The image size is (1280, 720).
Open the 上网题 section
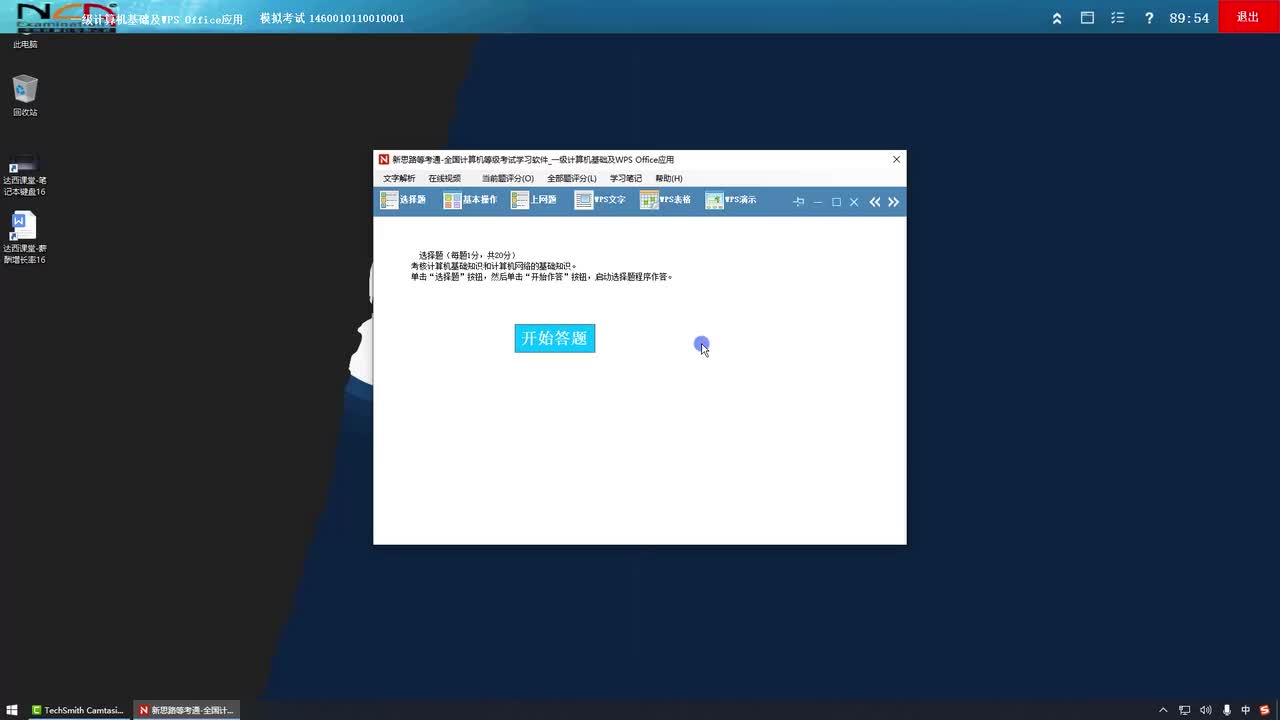click(x=534, y=200)
